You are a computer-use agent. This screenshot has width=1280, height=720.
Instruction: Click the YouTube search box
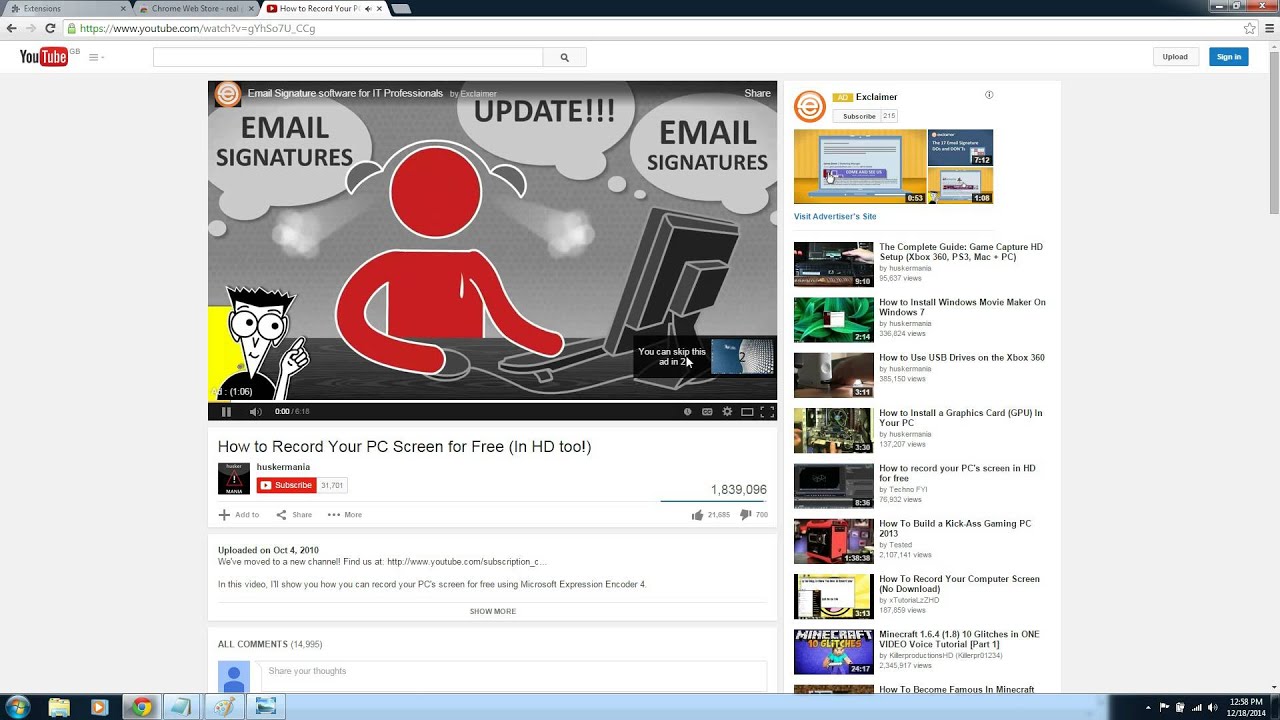click(x=348, y=57)
